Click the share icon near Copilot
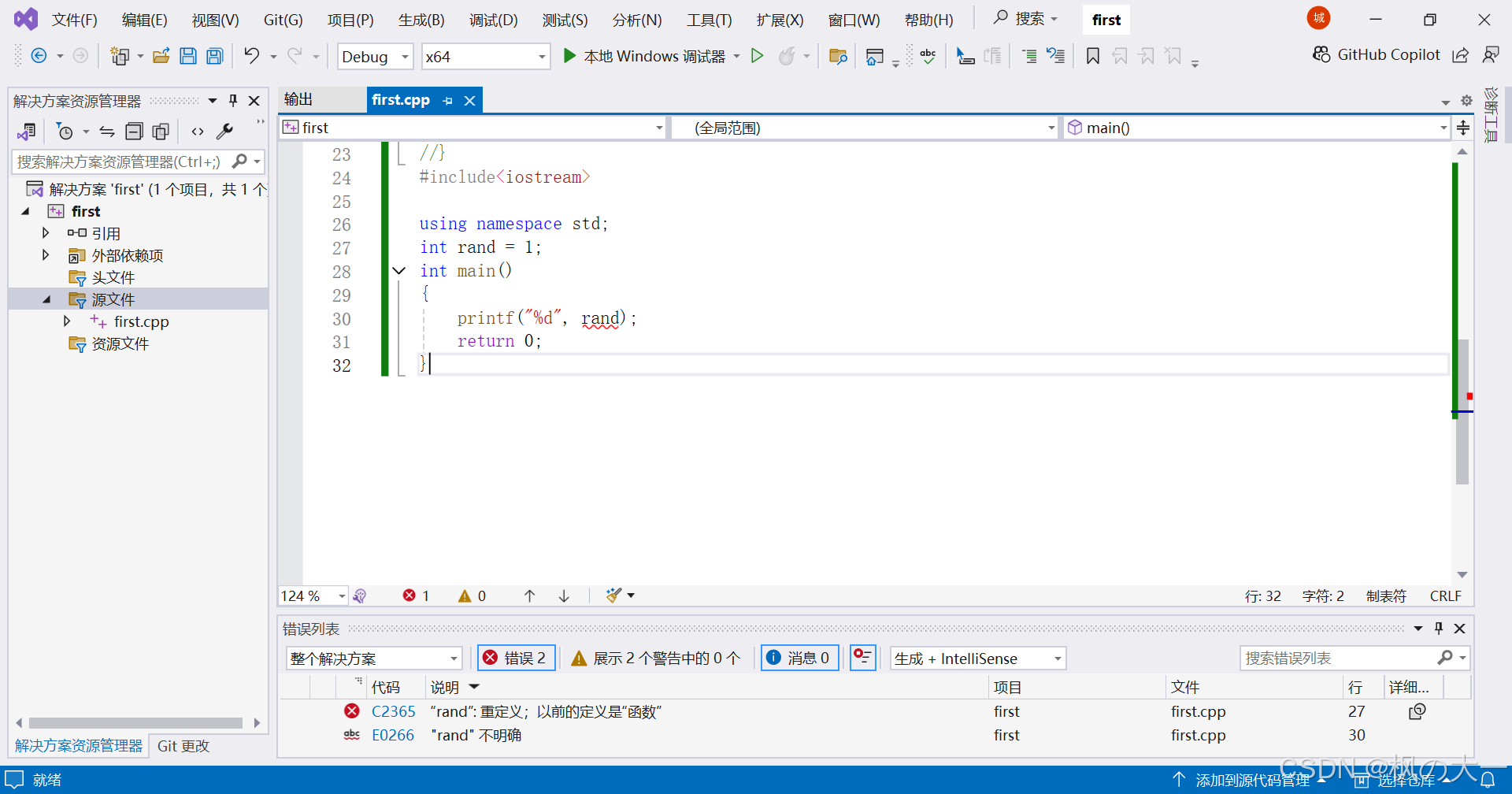Viewport: 1512px width, 794px height. (1461, 55)
